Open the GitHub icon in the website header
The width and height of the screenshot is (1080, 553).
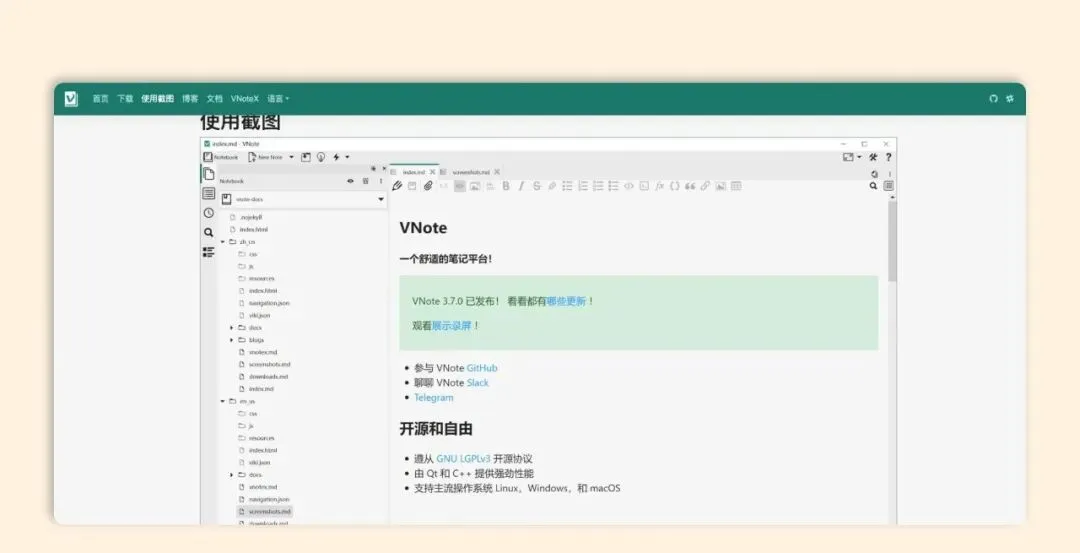click(993, 98)
